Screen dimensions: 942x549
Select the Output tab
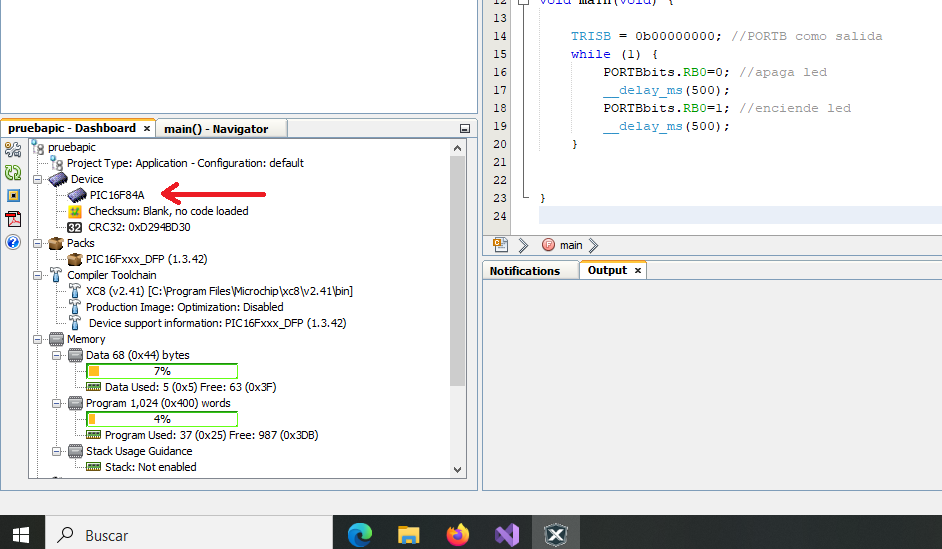[x=607, y=270]
